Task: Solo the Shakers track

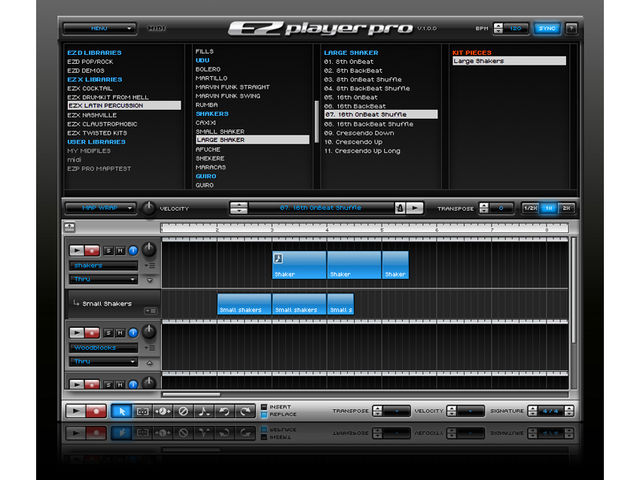Action: 108,251
